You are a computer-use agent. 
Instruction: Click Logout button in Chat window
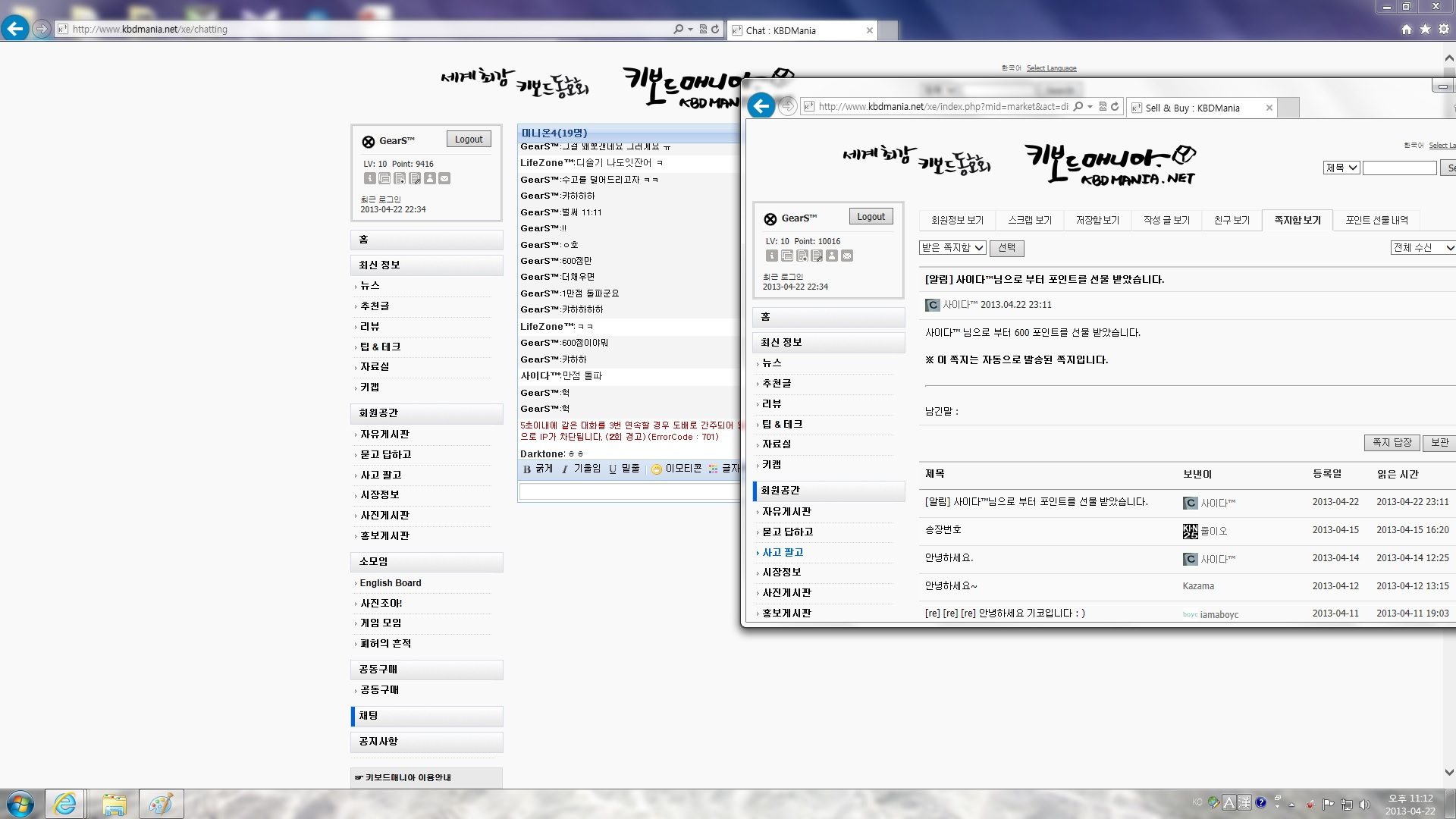pos(469,140)
